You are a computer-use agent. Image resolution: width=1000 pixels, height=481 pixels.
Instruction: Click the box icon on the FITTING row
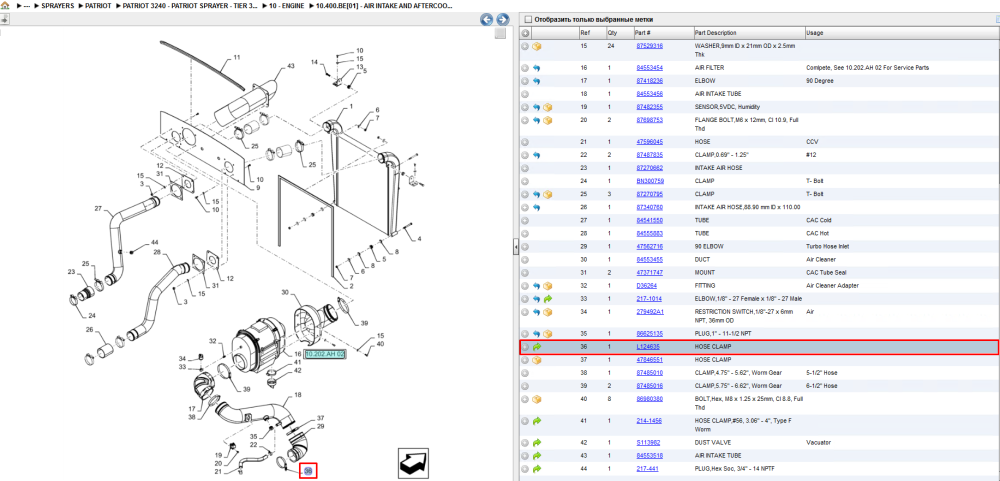pyautogui.click(x=547, y=286)
